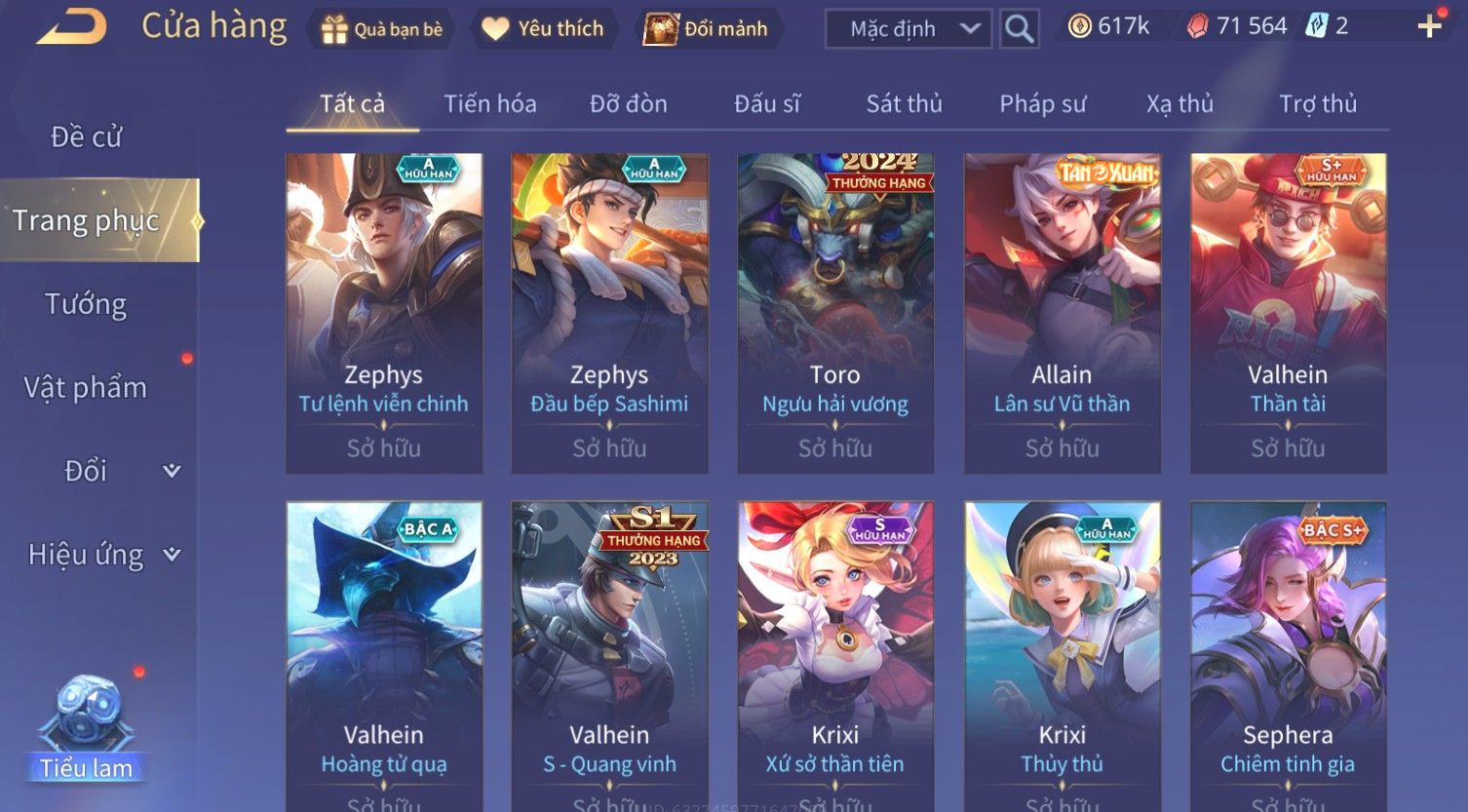Open the Tướng sidebar category
Screen dimensions: 1468x812
pos(86,304)
